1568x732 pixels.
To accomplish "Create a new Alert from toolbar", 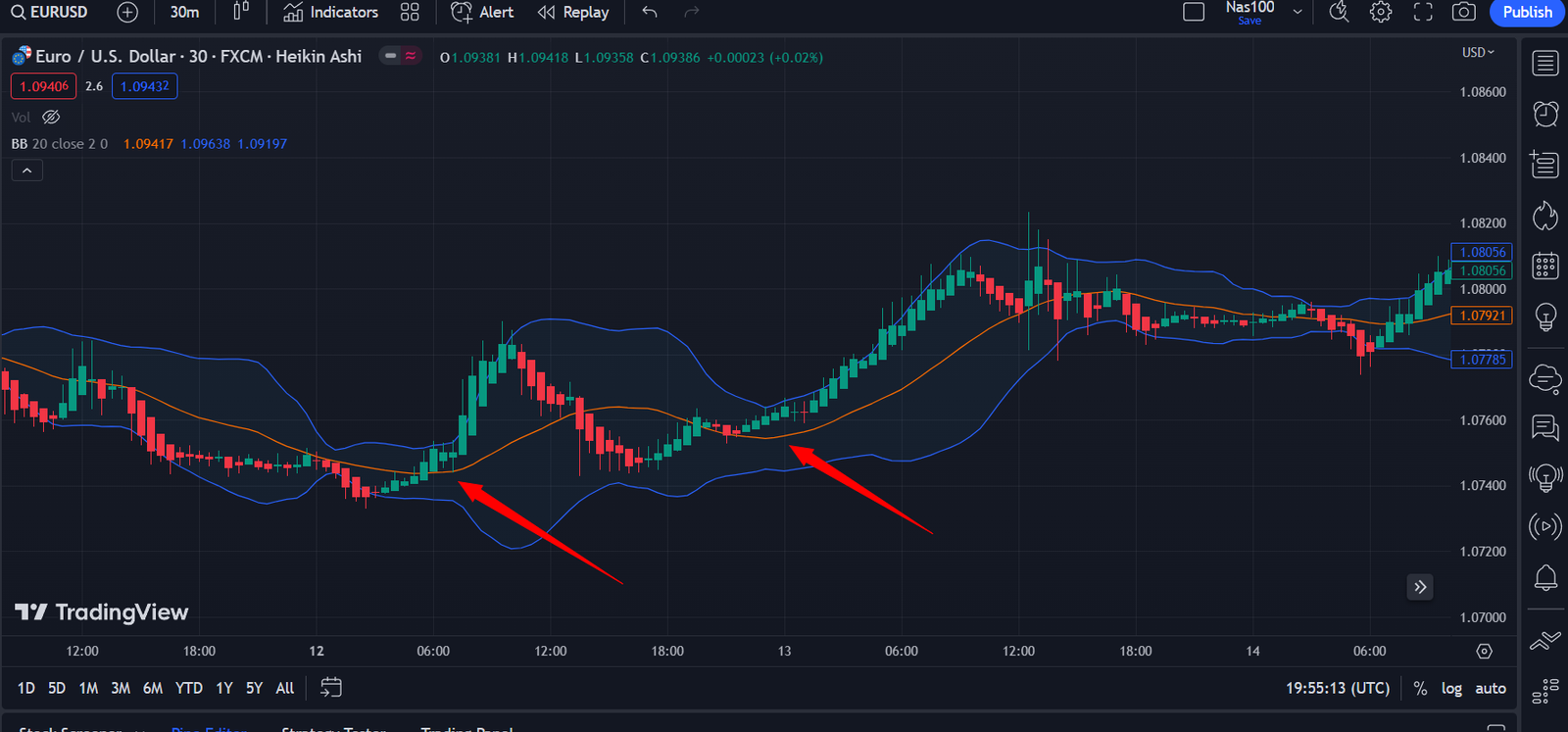I will (482, 13).
